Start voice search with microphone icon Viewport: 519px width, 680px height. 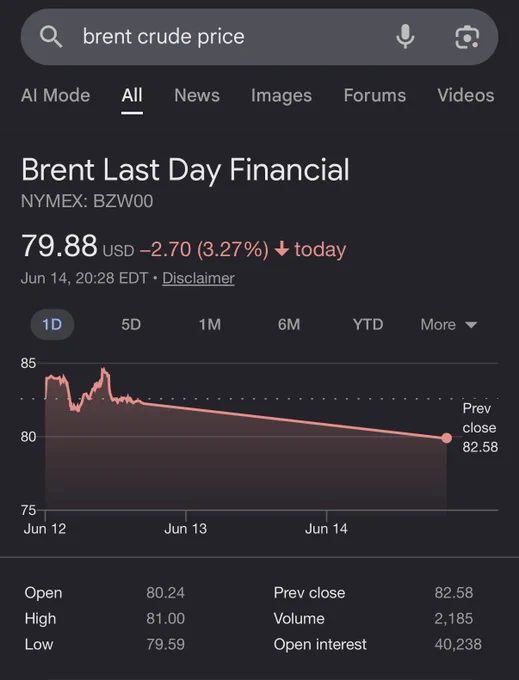405,37
